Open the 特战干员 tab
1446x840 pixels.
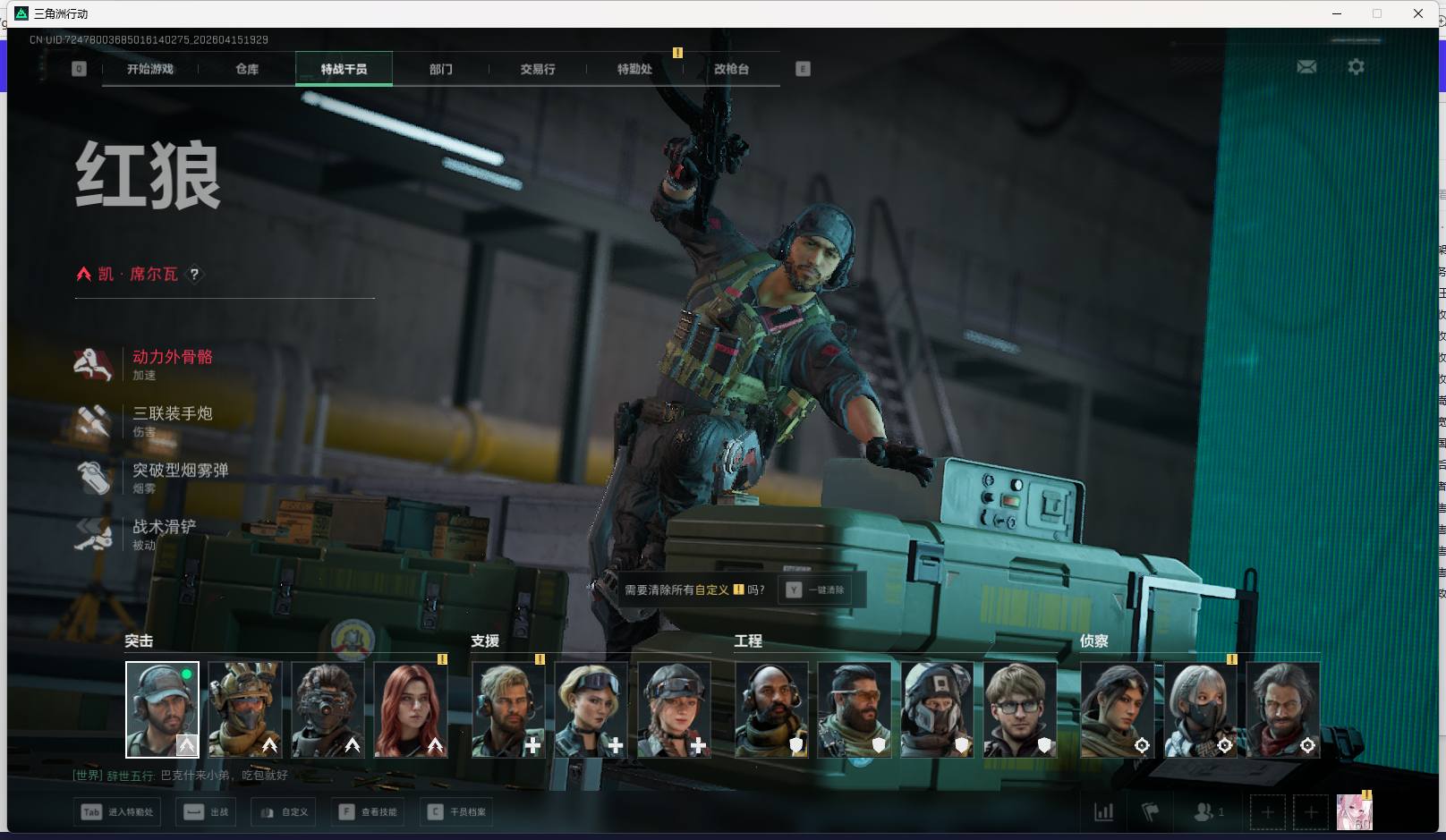[344, 69]
